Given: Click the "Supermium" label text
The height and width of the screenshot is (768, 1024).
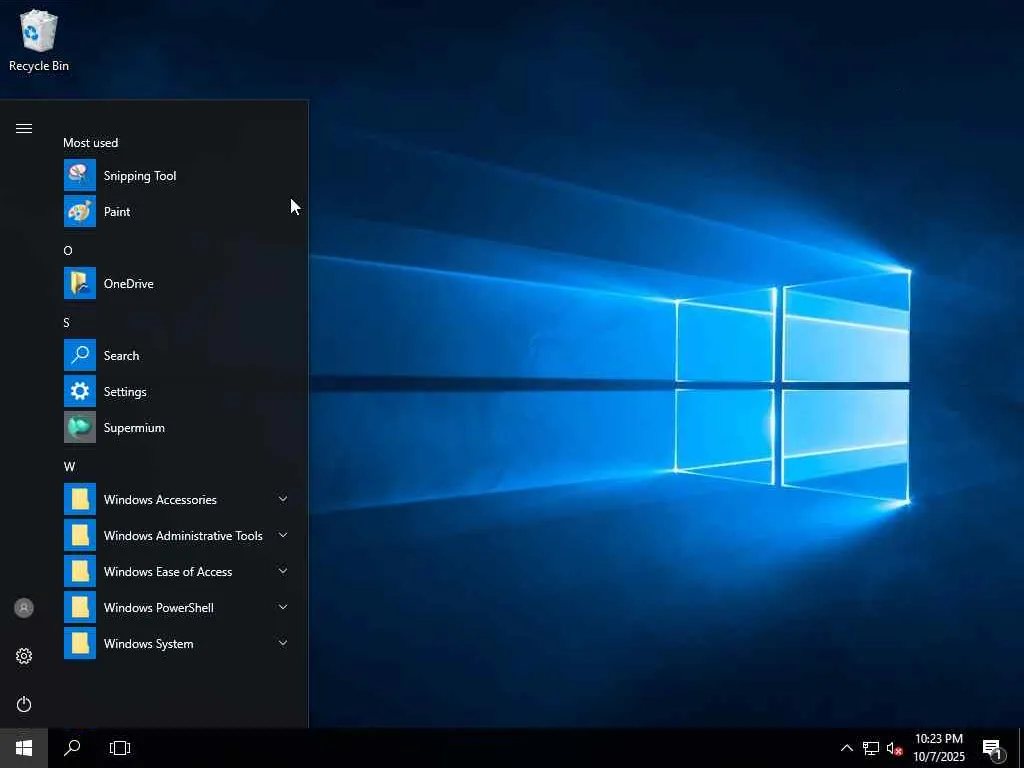Looking at the screenshot, I should click(x=134, y=428).
